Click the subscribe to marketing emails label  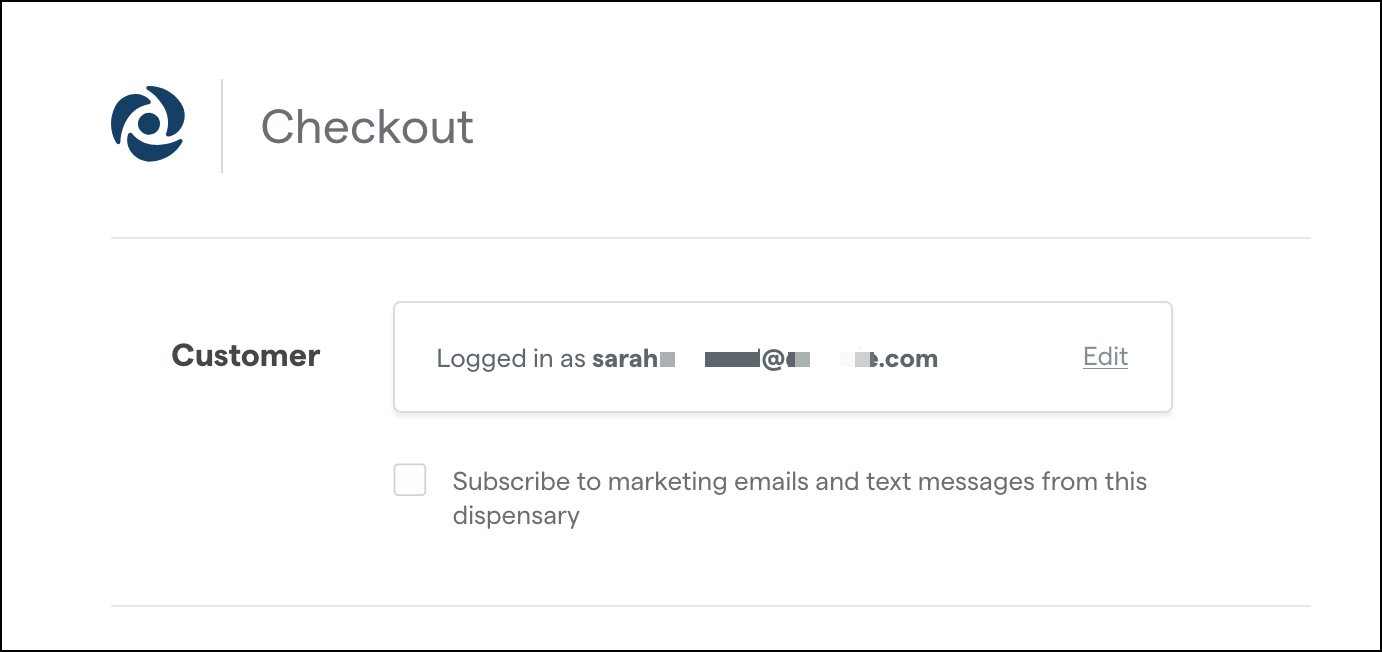pos(800,480)
